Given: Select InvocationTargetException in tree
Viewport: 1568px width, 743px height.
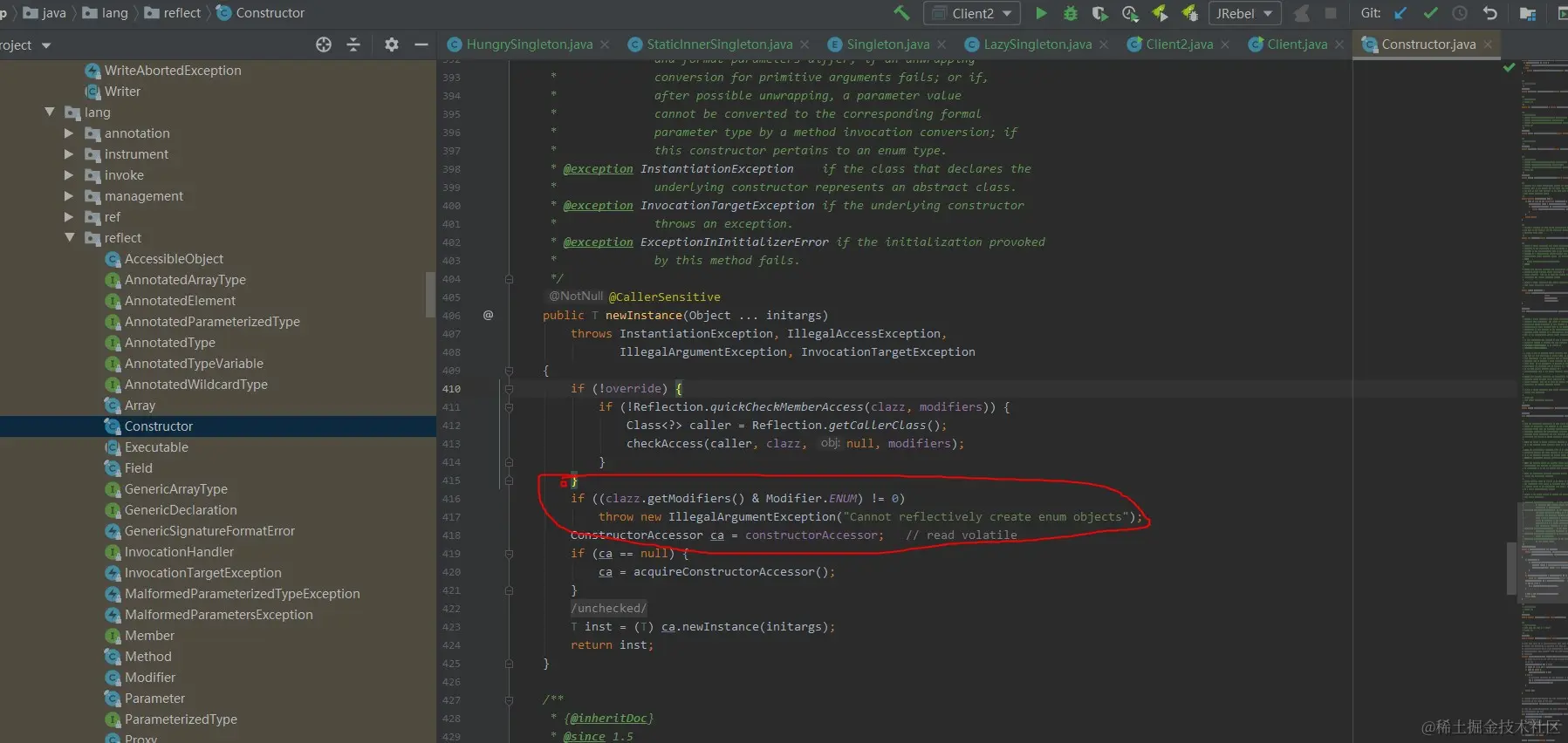Looking at the screenshot, I should pyautogui.click(x=202, y=572).
